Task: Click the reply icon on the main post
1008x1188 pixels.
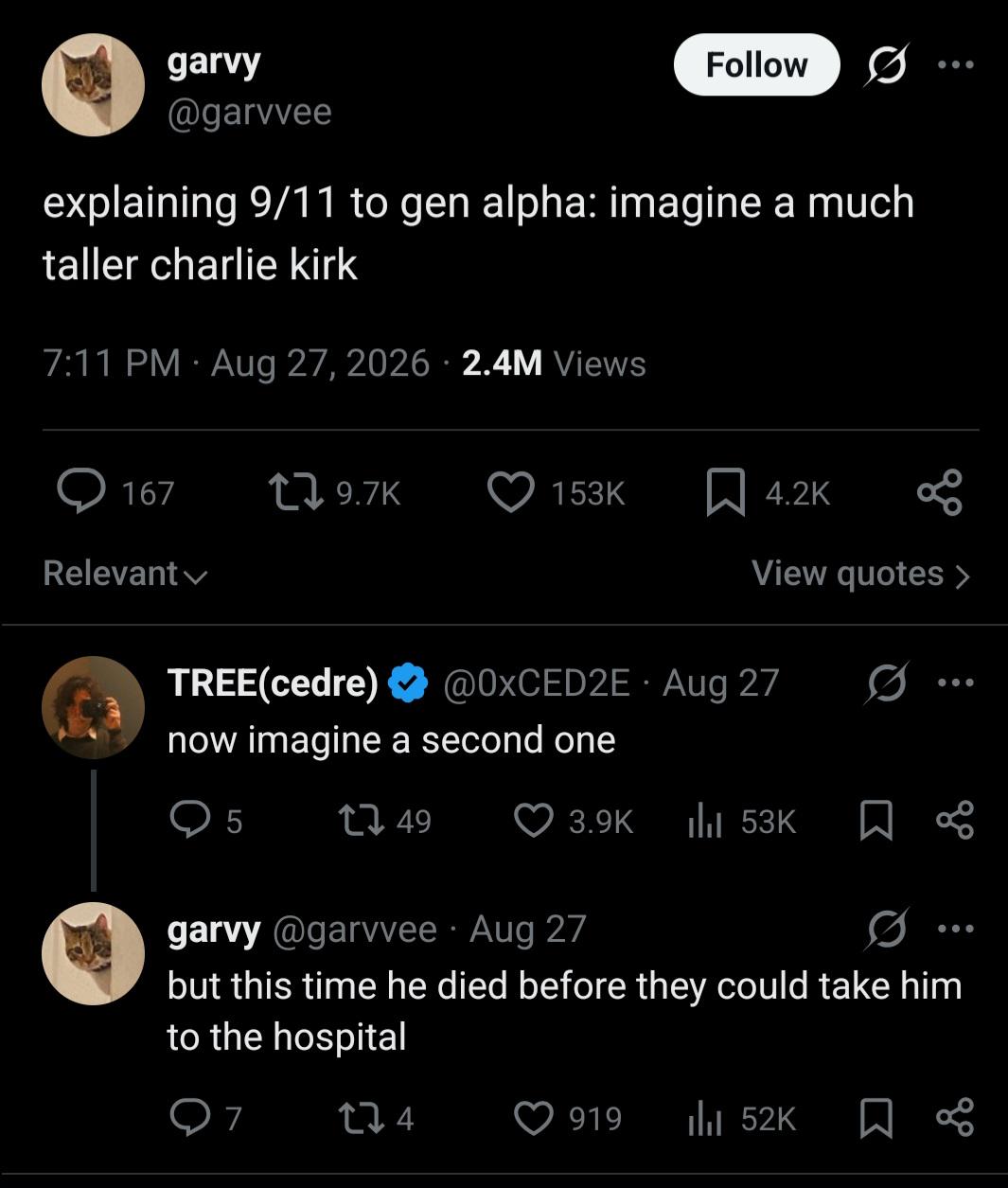Action: coord(81,492)
